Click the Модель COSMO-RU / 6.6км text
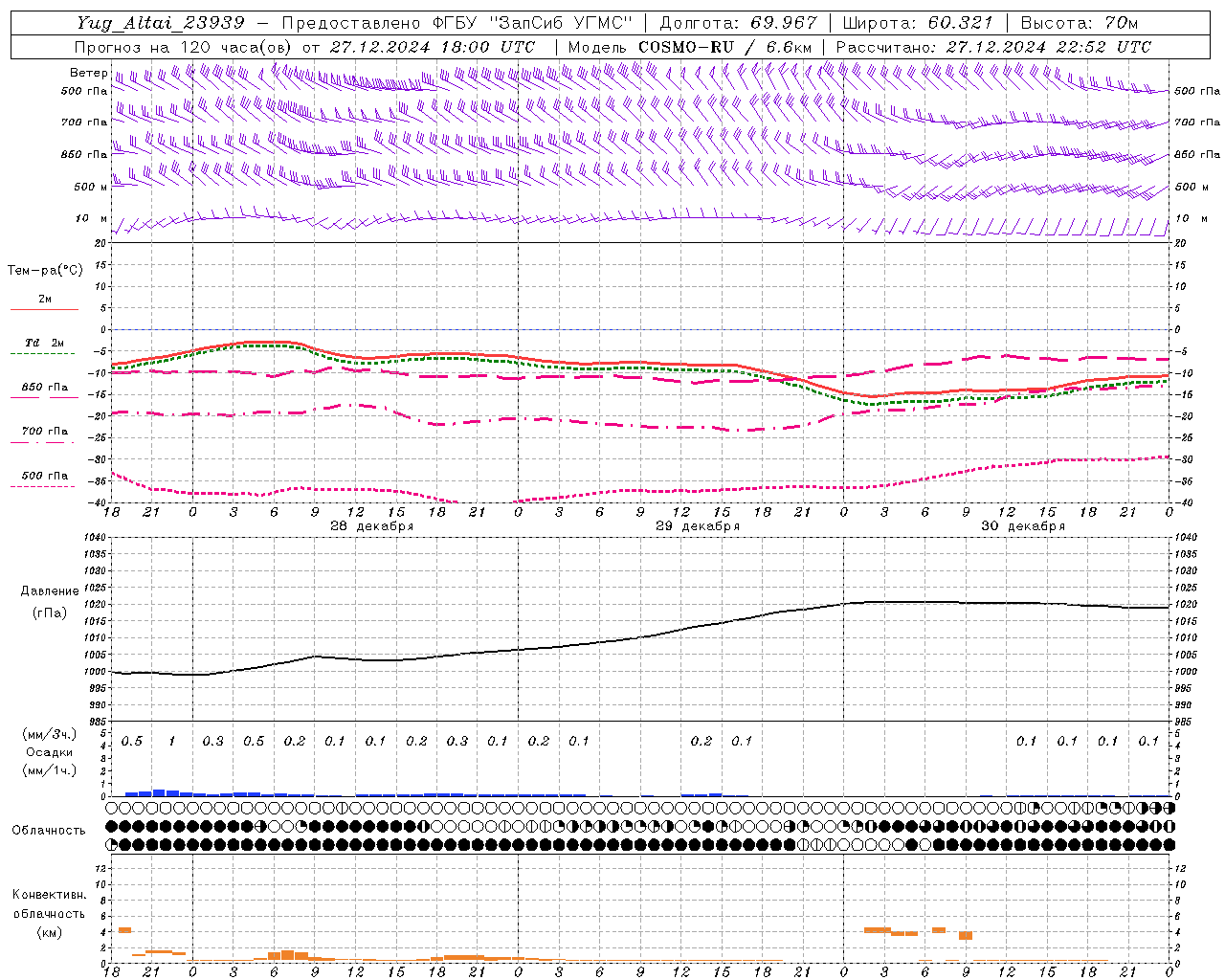This screenshot has height=980, width=1225. [690, 47]
